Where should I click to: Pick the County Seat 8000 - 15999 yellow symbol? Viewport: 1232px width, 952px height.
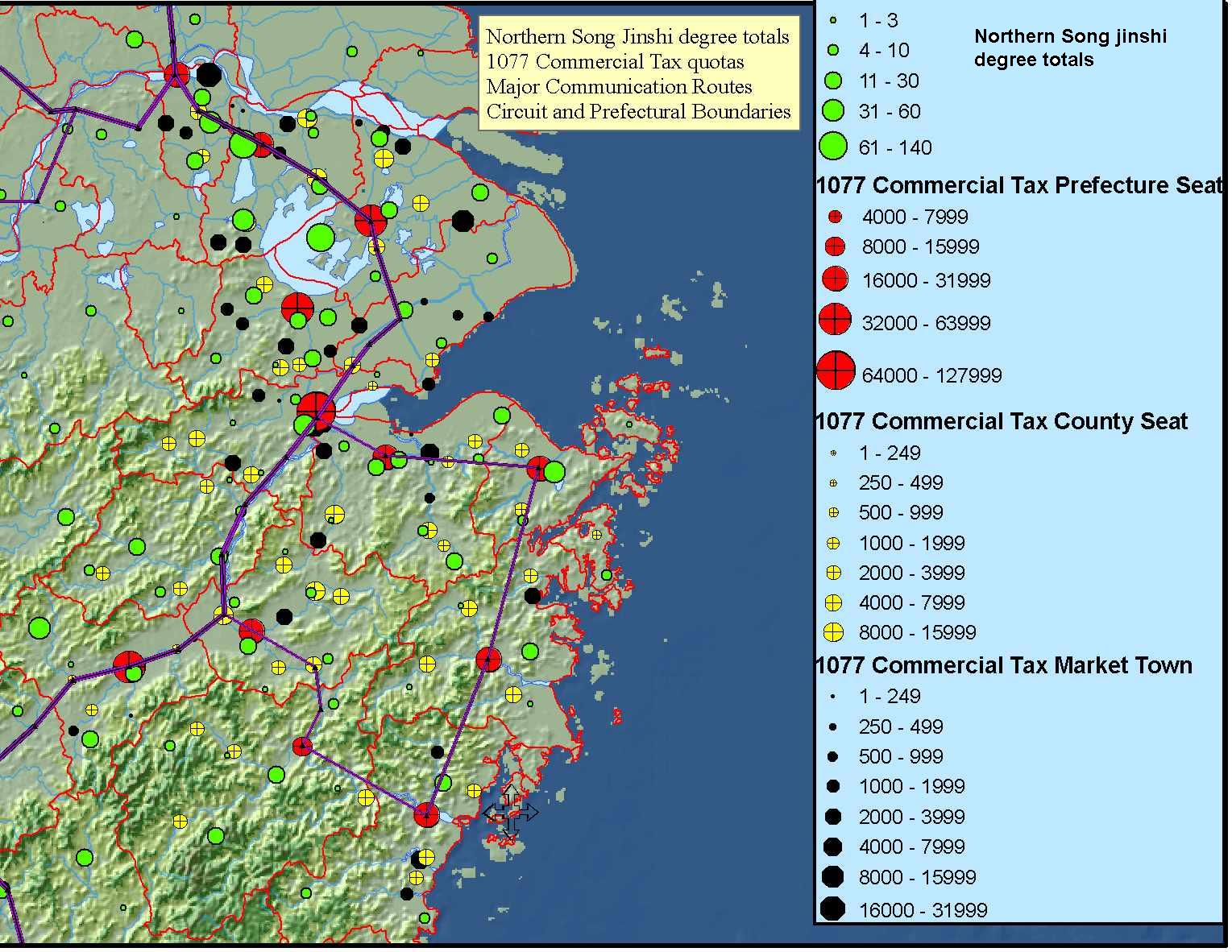833,632
